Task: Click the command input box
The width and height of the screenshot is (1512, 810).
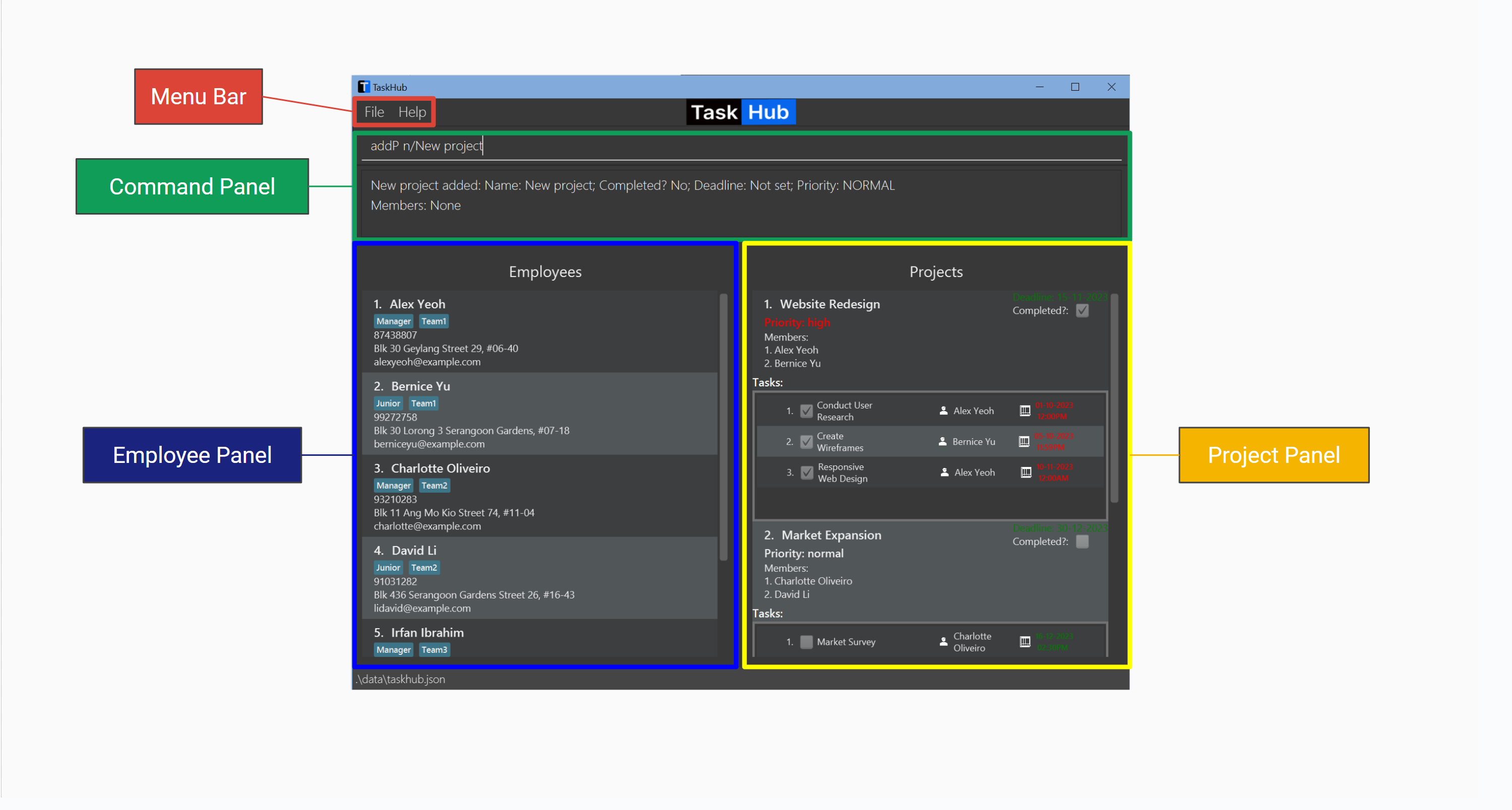Action: coord(741,146)
